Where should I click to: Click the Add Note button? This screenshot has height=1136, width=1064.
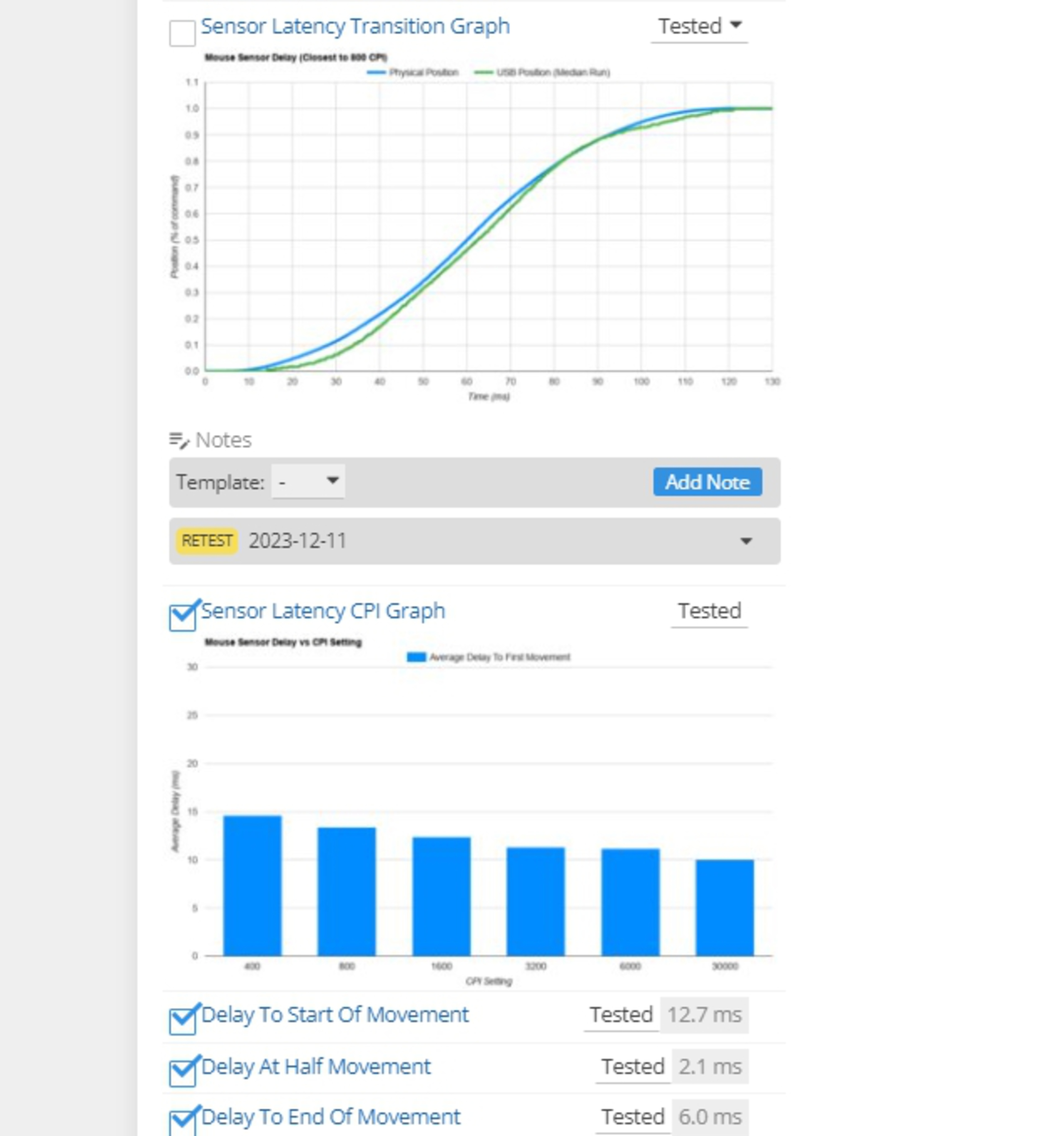[707, 482]
